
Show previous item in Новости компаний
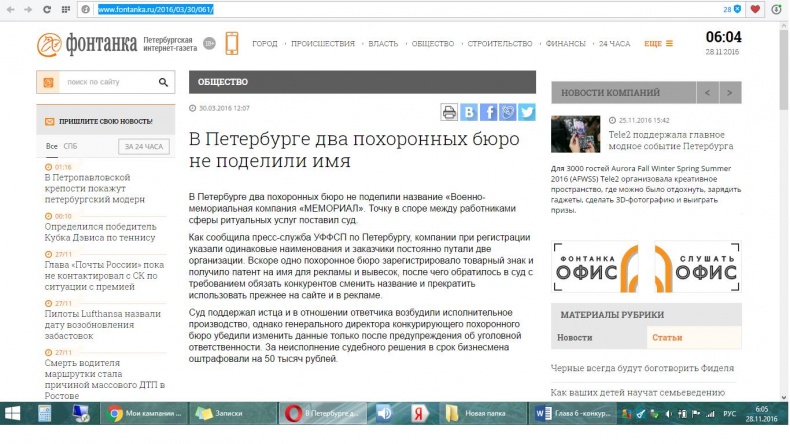[708, 92]
